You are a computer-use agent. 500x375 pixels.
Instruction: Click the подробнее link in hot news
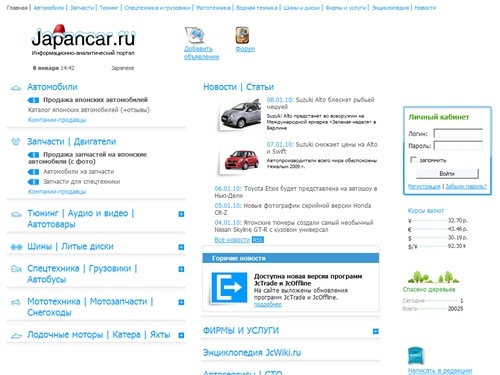click(268, 304)
